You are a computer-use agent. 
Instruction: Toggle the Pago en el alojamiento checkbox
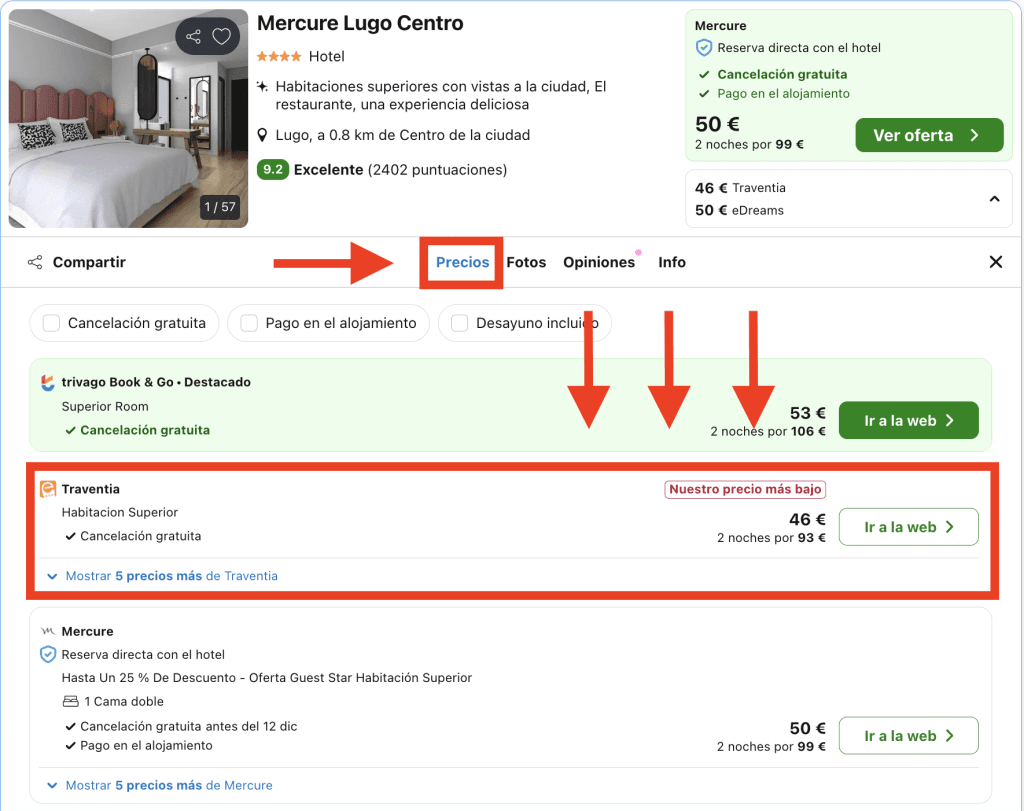pyautogui.click(x=249, y=323)
